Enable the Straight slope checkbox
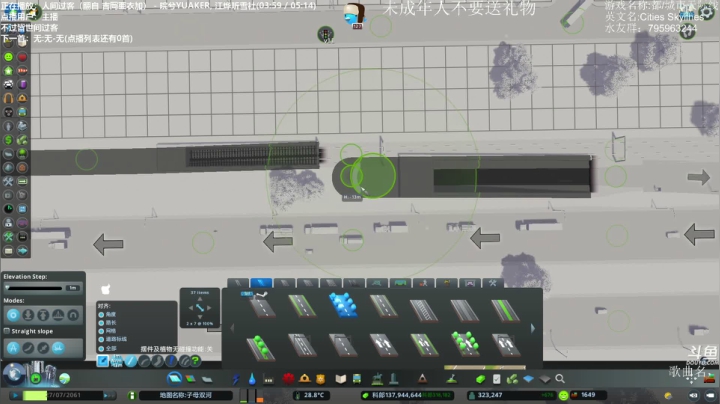 coord(7,331)
